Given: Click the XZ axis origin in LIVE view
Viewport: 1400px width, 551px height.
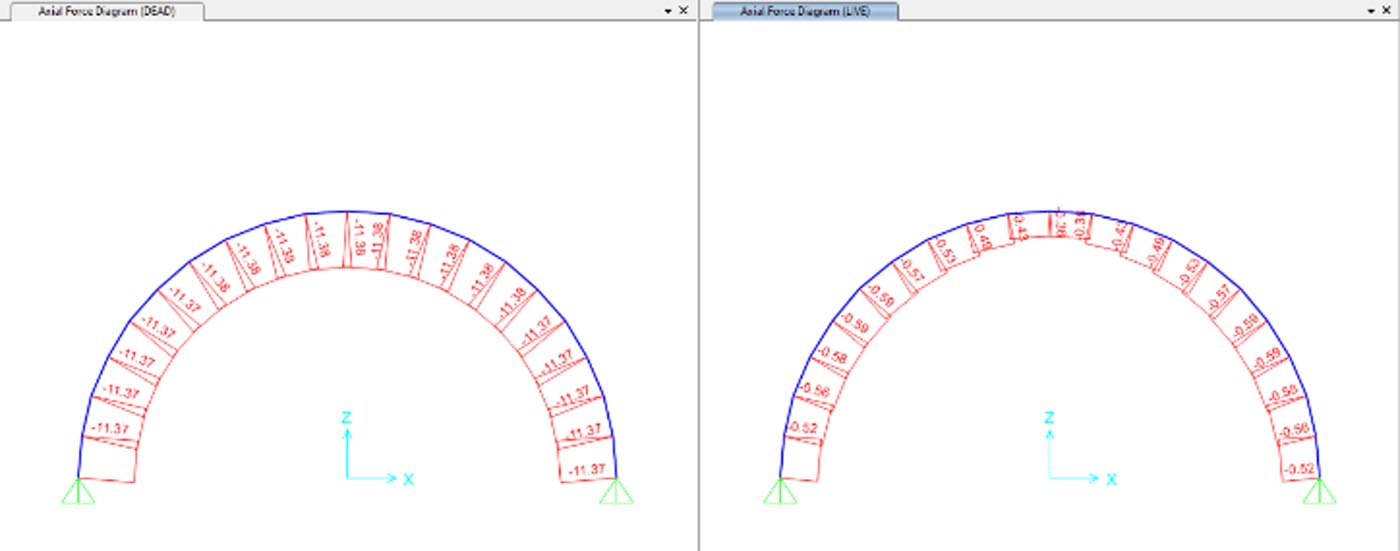Looking at the screenshot, I should click(1050, 478).
